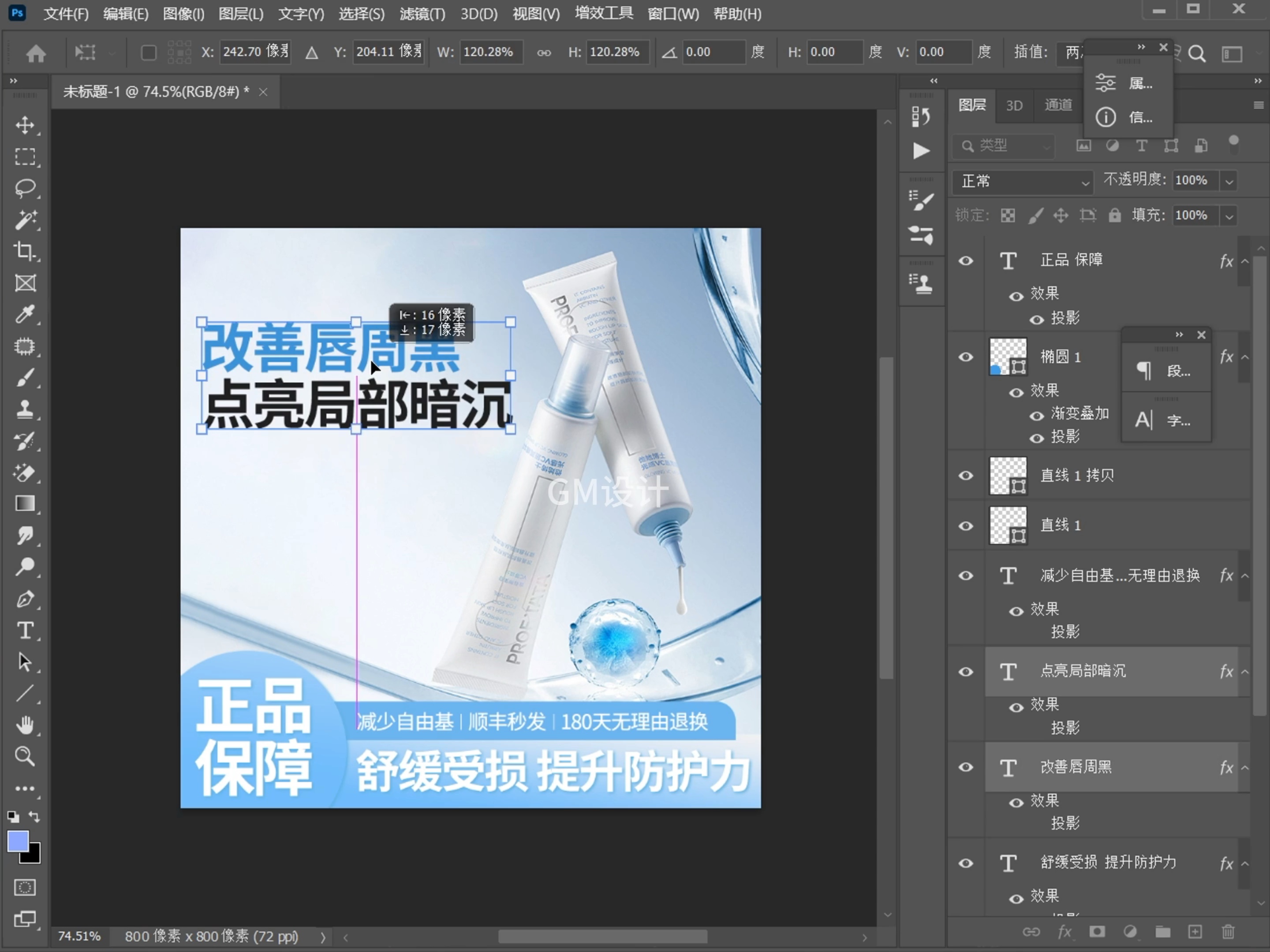
Task: Add a layer mask icon
Action: click(x=1097, y=931)
